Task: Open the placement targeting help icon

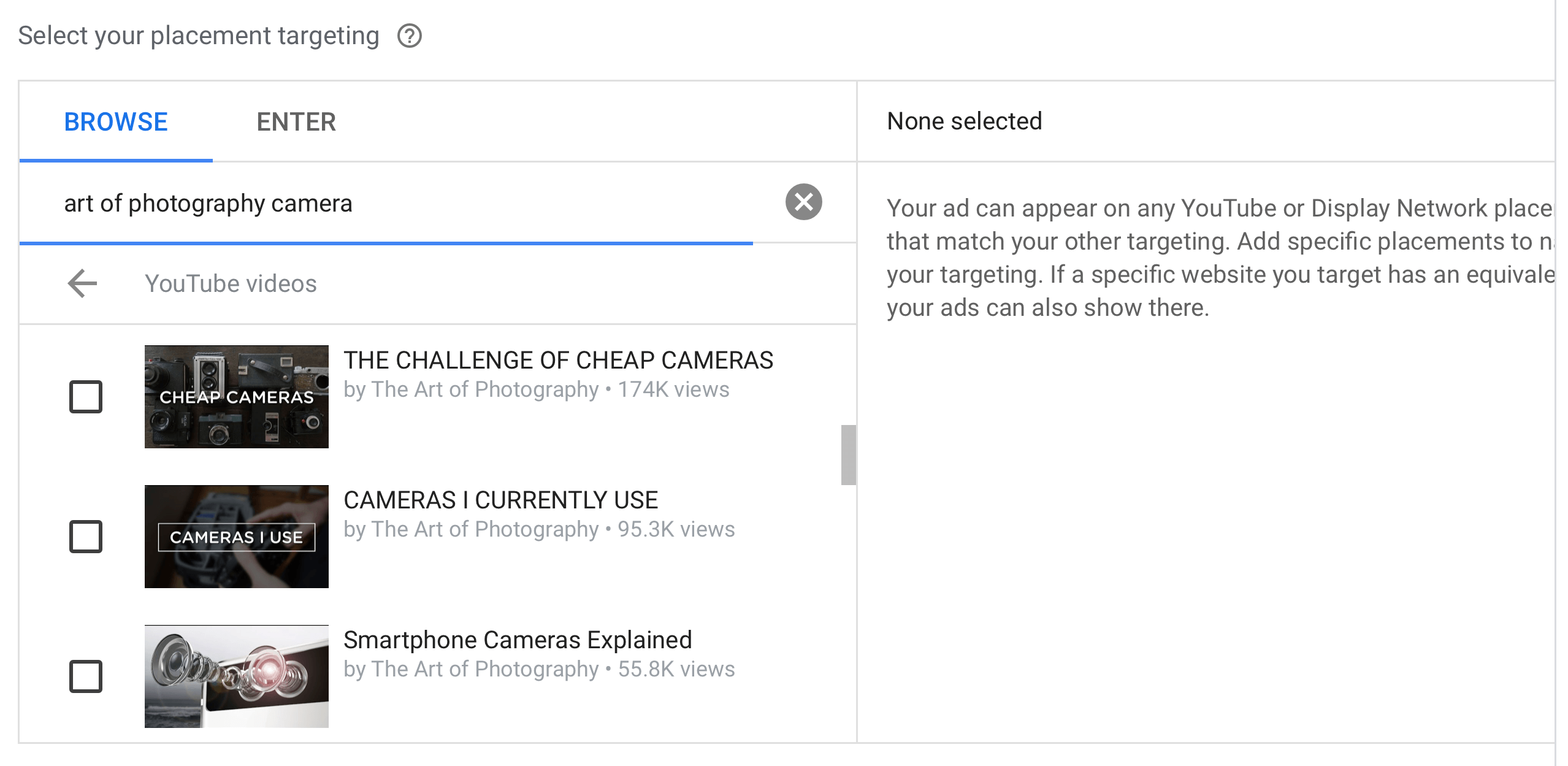Action: click(x=409, y=36)
